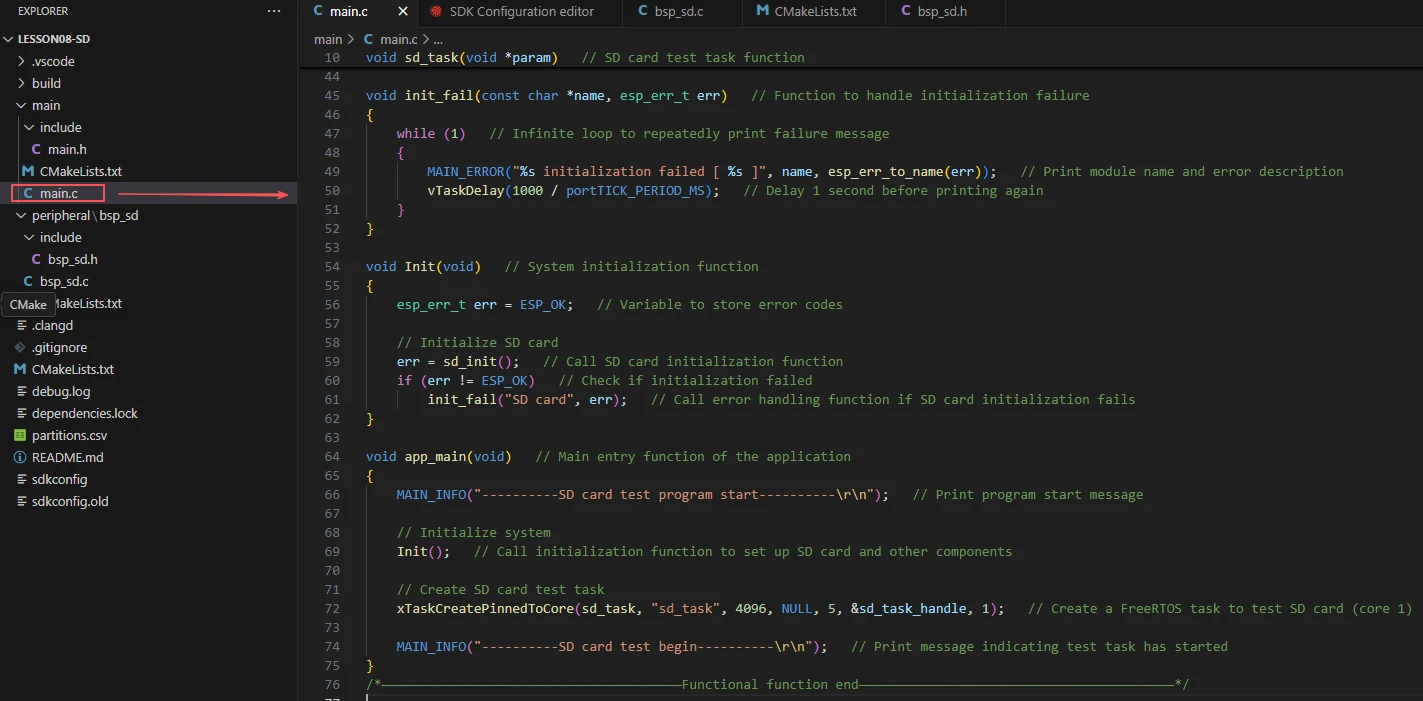Viewport: 1423px width, 701px height.
Task: Click the .gitignore git file icon
Action: (x=20, y=348)
